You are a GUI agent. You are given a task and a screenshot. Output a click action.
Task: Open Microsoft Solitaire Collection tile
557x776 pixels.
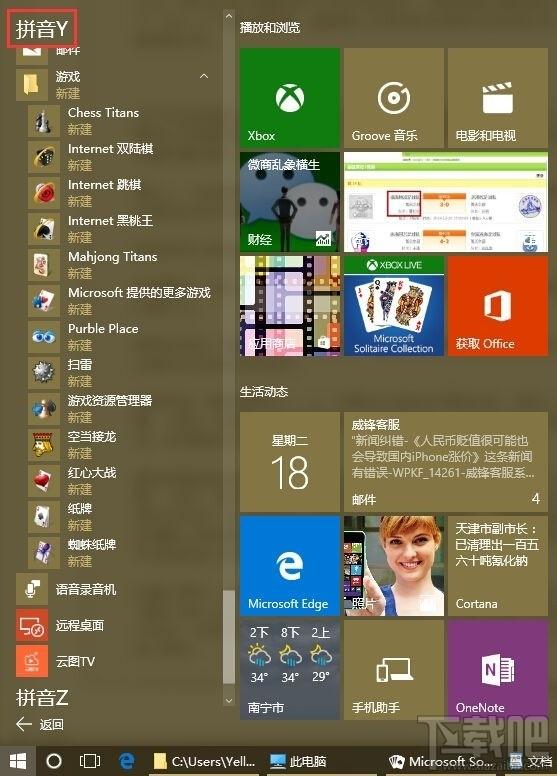(394, 305)
